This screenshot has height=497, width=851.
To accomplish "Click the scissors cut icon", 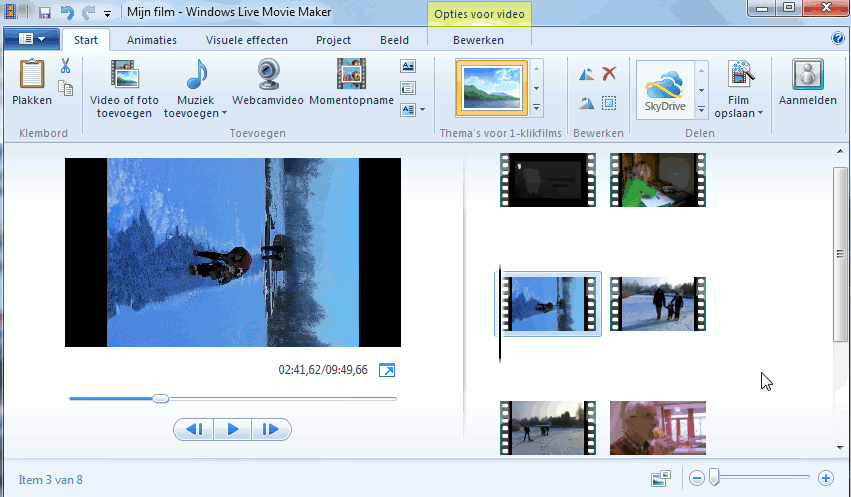I will (x=66, y=66).
